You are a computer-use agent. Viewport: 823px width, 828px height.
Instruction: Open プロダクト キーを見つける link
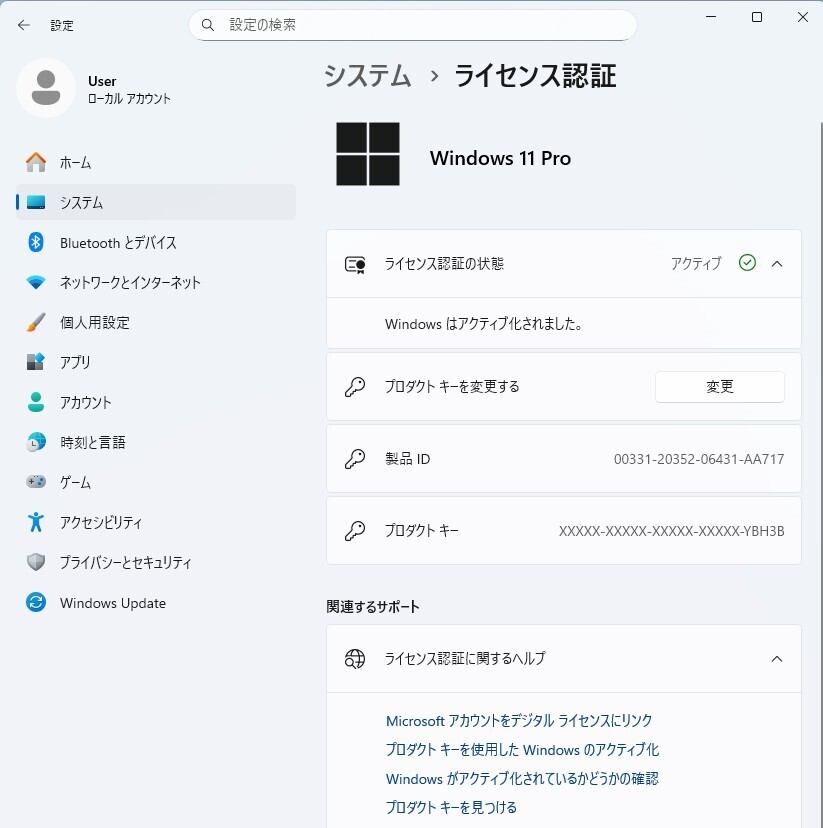451,807
